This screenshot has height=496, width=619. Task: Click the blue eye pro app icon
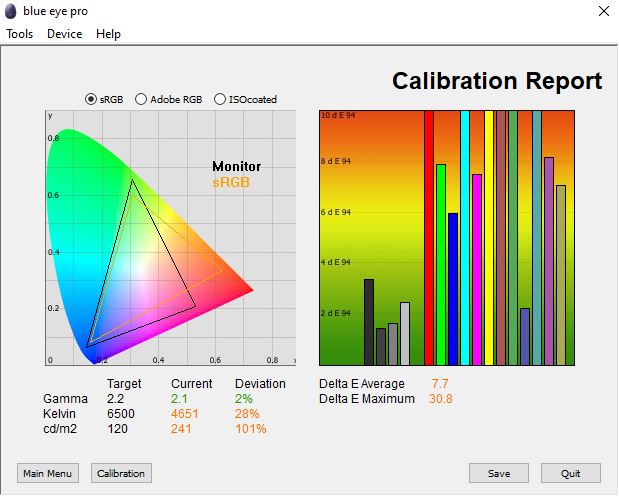pos(11,12)
